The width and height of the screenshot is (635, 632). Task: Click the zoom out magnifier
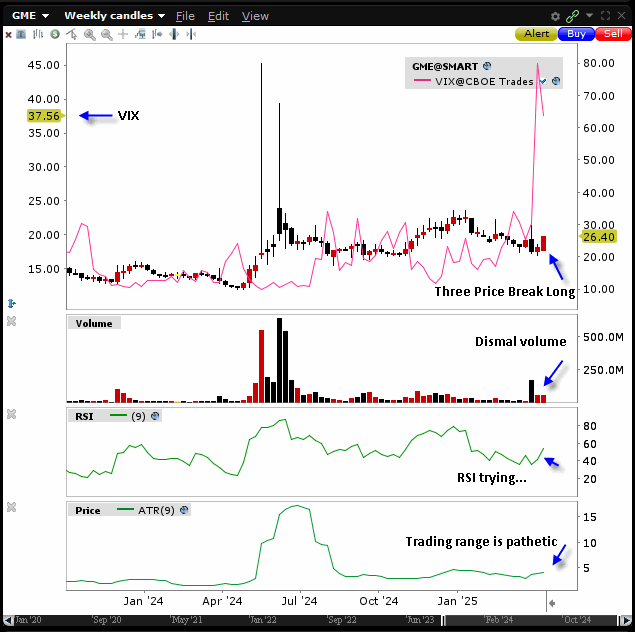(x=107, y=35)
